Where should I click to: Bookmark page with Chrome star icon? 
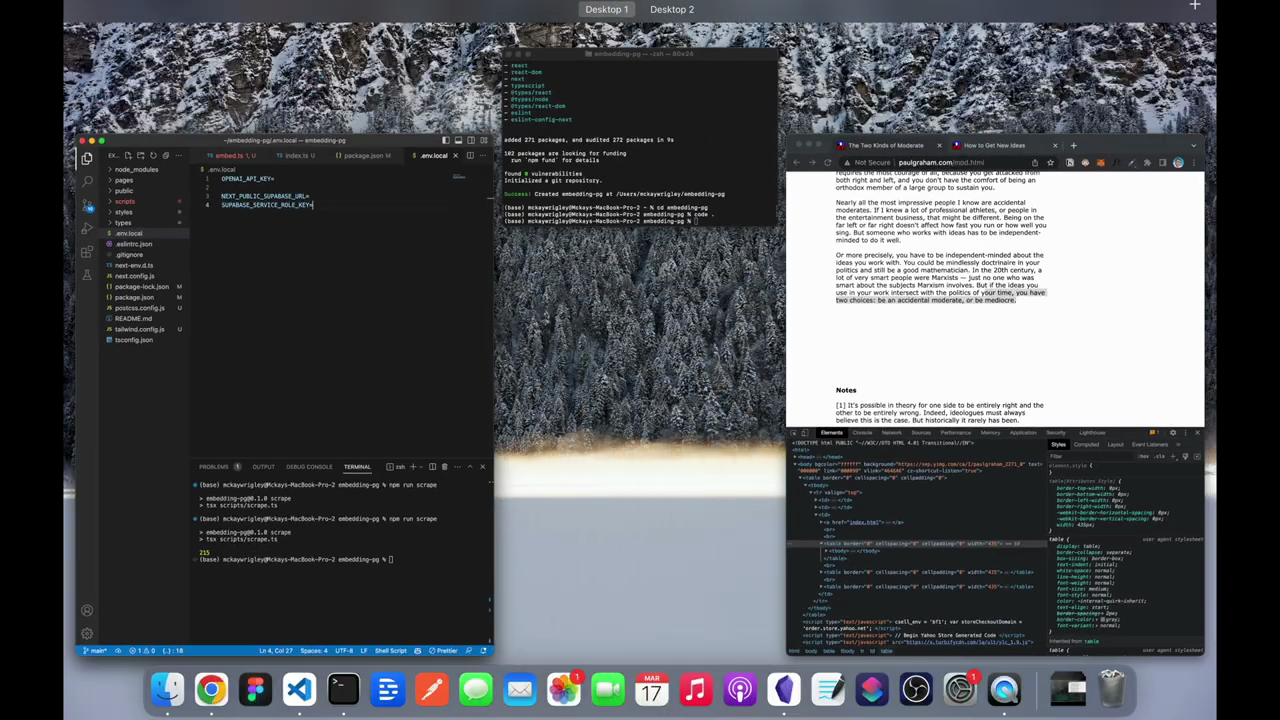coord(1051,162)
